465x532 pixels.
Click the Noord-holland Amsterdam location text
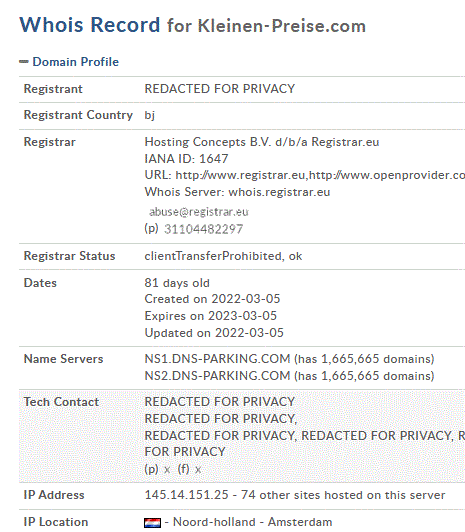tap(253, 522)
